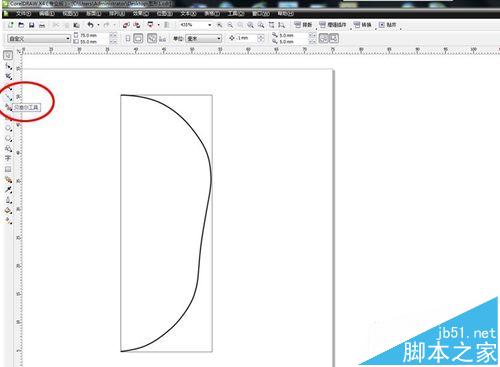This screenshot has width=500, height=367.
Task: Select the Table tool in the toolbox
Action: [8, 169]
